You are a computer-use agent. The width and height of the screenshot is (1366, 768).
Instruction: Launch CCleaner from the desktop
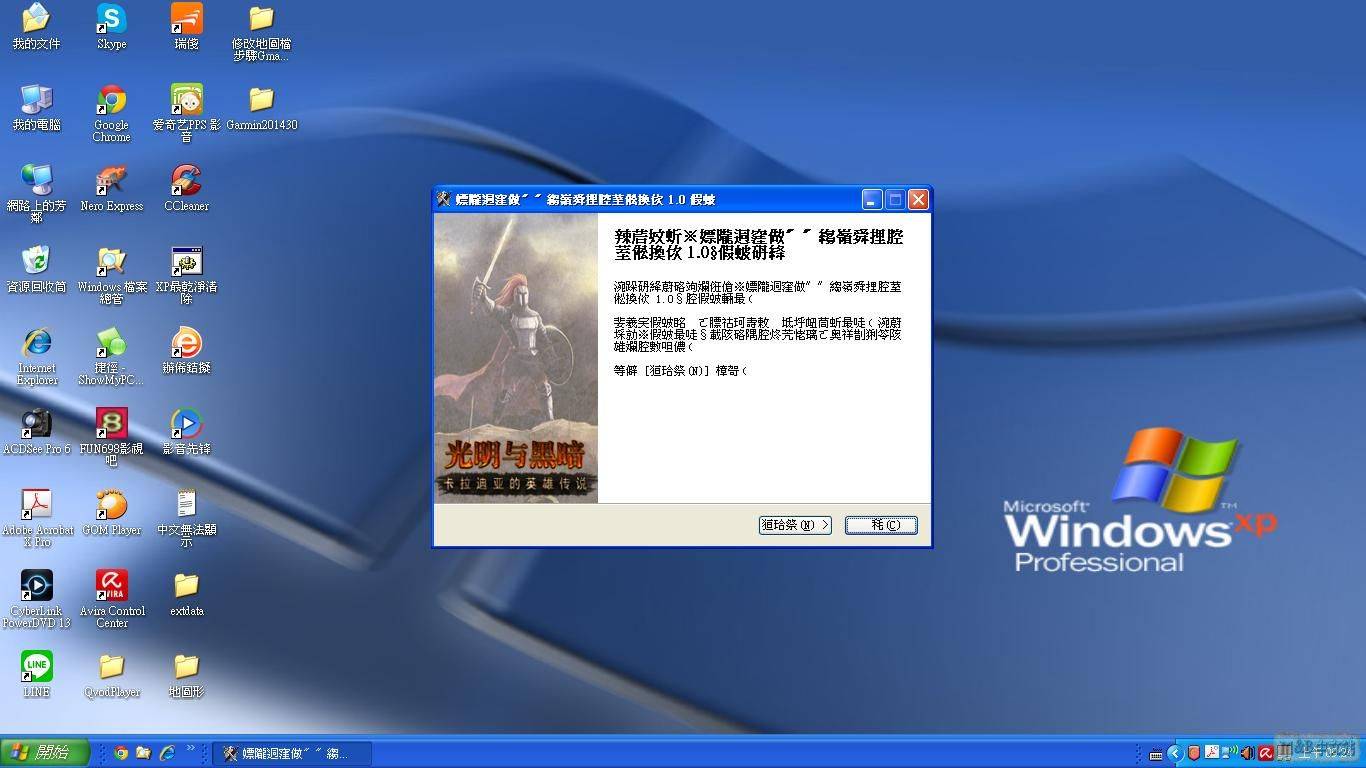tap(186, 188)
